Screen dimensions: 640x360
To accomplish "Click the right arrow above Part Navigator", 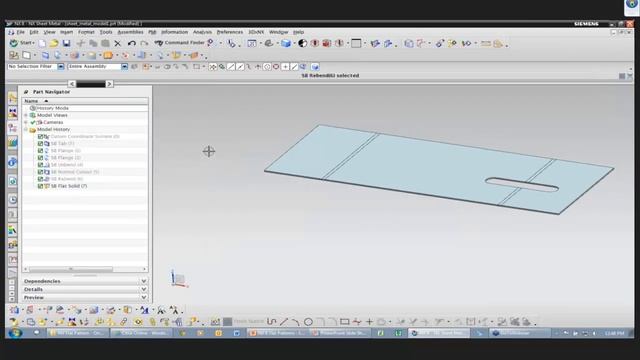I will (109, 84).
